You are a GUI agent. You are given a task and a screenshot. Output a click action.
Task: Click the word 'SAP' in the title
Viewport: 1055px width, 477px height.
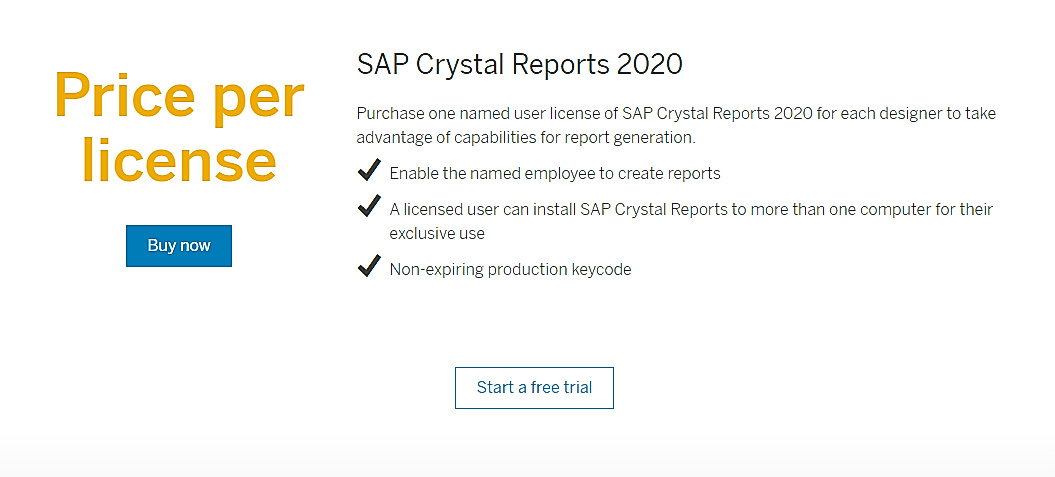pyautogui.click(x=382, y=65)
